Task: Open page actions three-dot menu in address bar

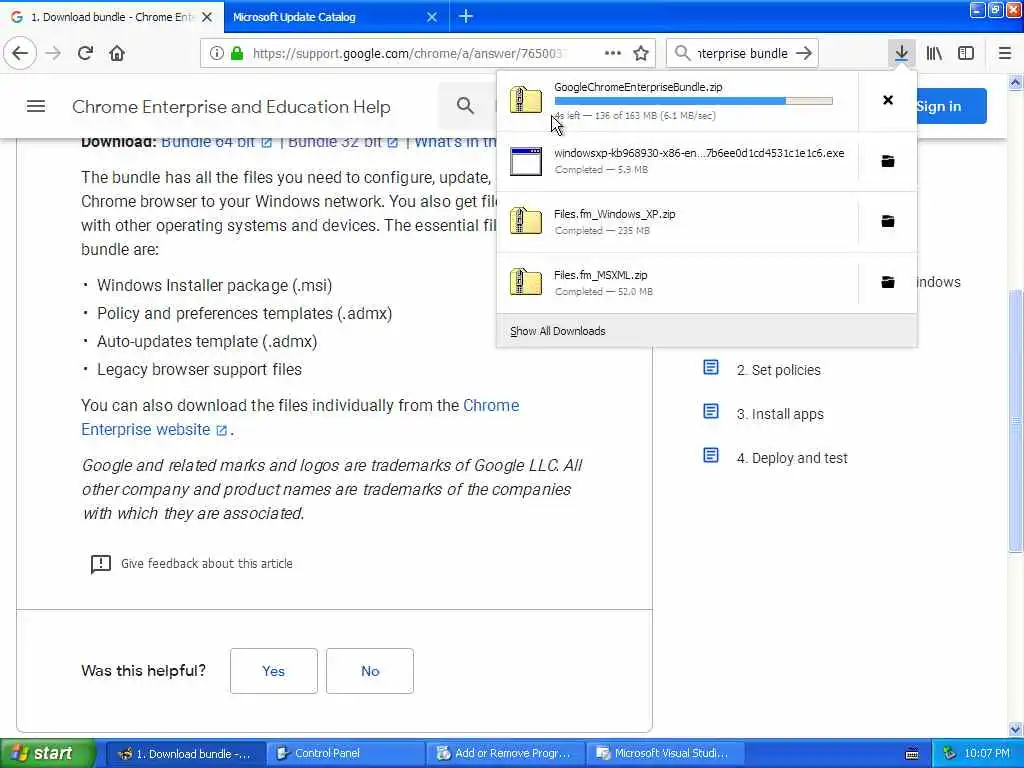Action: click(x=613, y=53)
